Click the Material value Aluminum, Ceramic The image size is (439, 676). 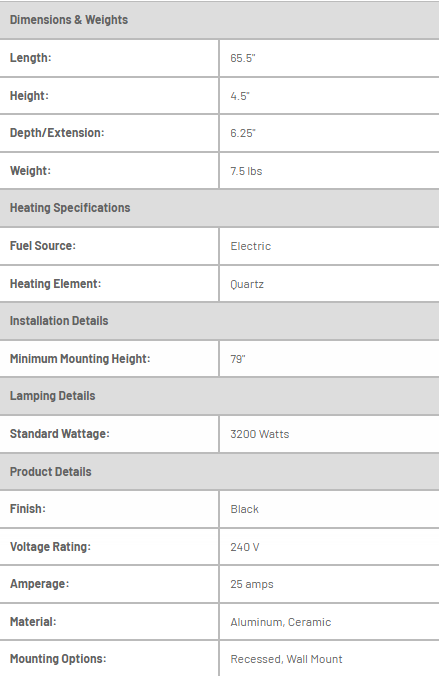pos(281,622)
